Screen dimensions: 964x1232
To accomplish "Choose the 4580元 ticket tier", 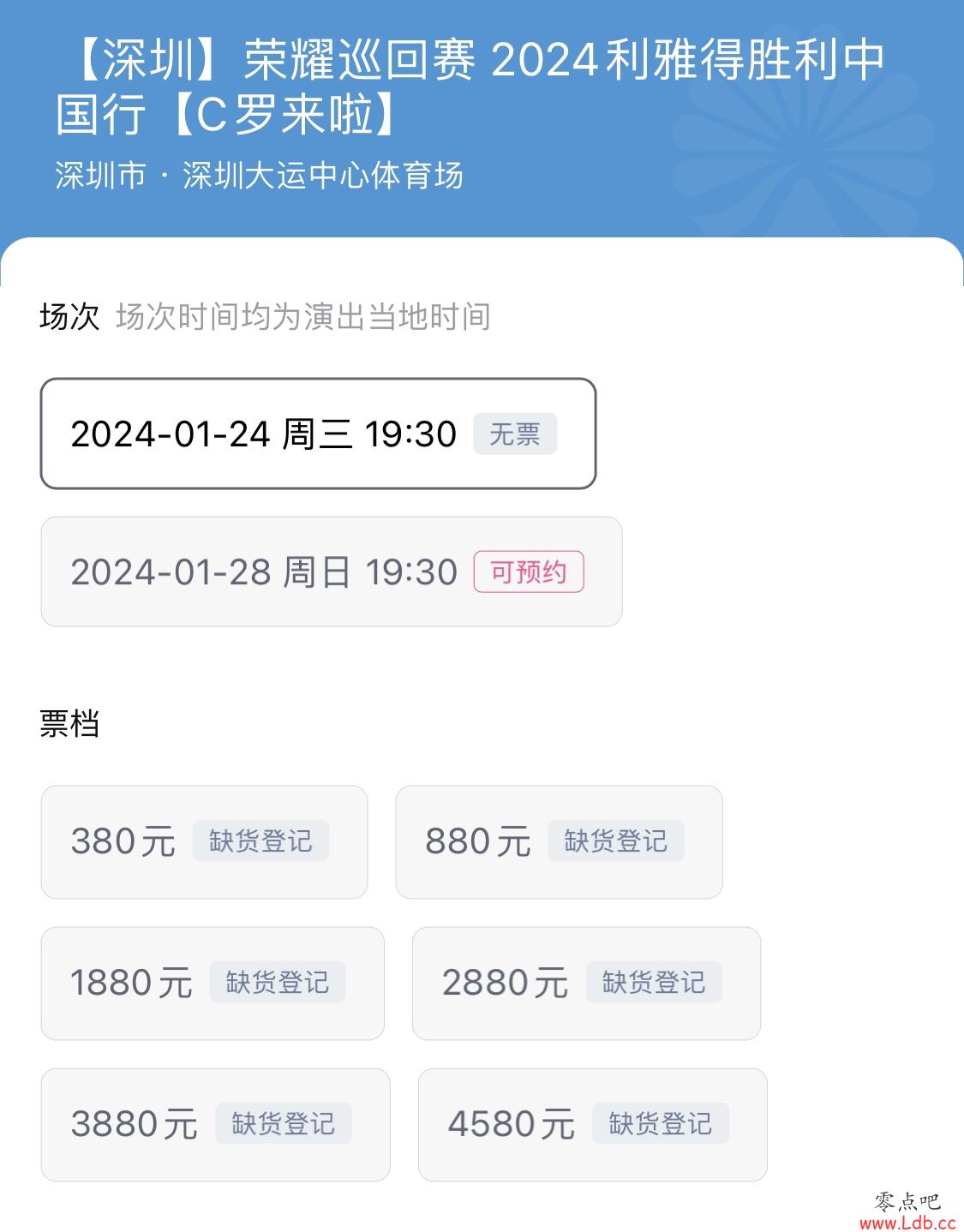I will point(592,1125).
